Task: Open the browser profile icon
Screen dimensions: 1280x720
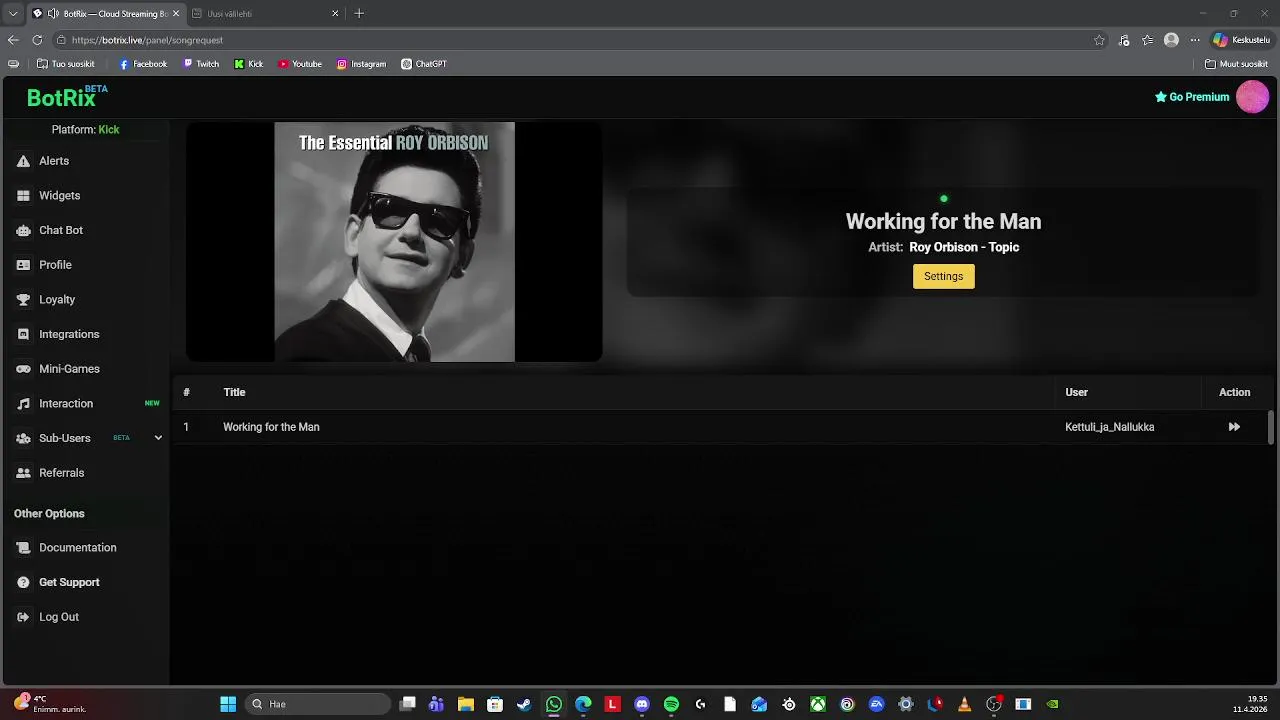Action: click(x=1171, y=40)
